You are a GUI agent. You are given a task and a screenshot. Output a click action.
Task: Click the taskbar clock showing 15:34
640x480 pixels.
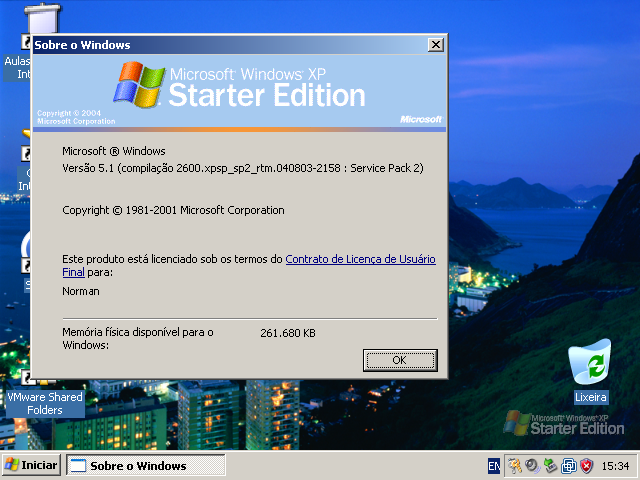[615, 466]
